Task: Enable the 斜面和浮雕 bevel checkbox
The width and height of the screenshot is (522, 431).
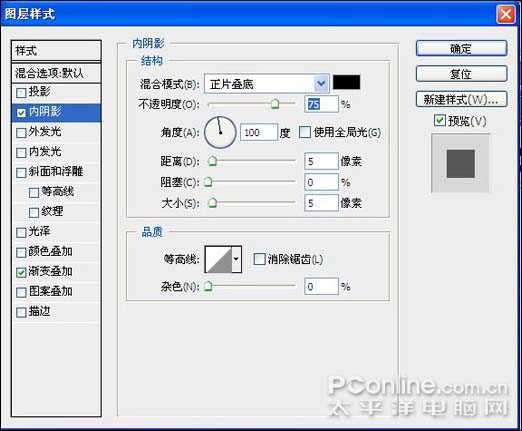Action: [x=21, y=173]
